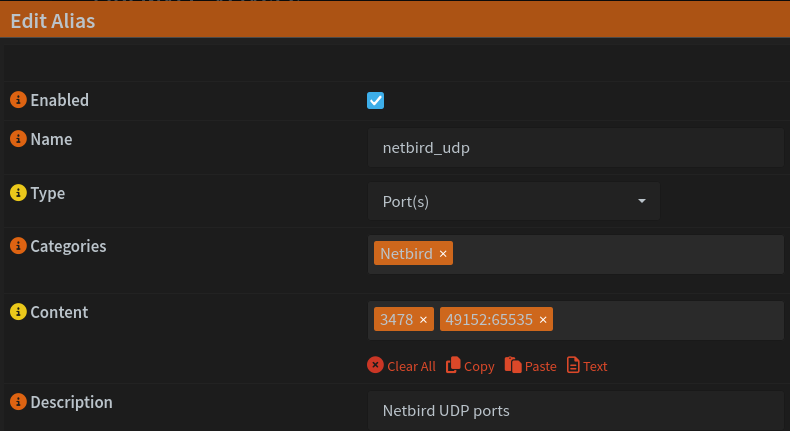Click the Name field containing netbird_udp
790x431 pixels.
pyautogui.click(x=575, y=148)
